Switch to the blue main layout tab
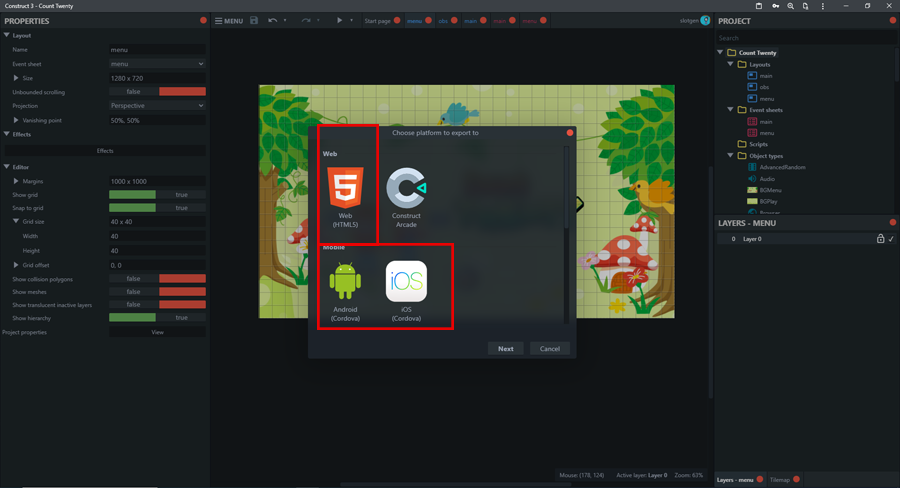The width and height of the screenshot is (900, 488). (471, 21)
